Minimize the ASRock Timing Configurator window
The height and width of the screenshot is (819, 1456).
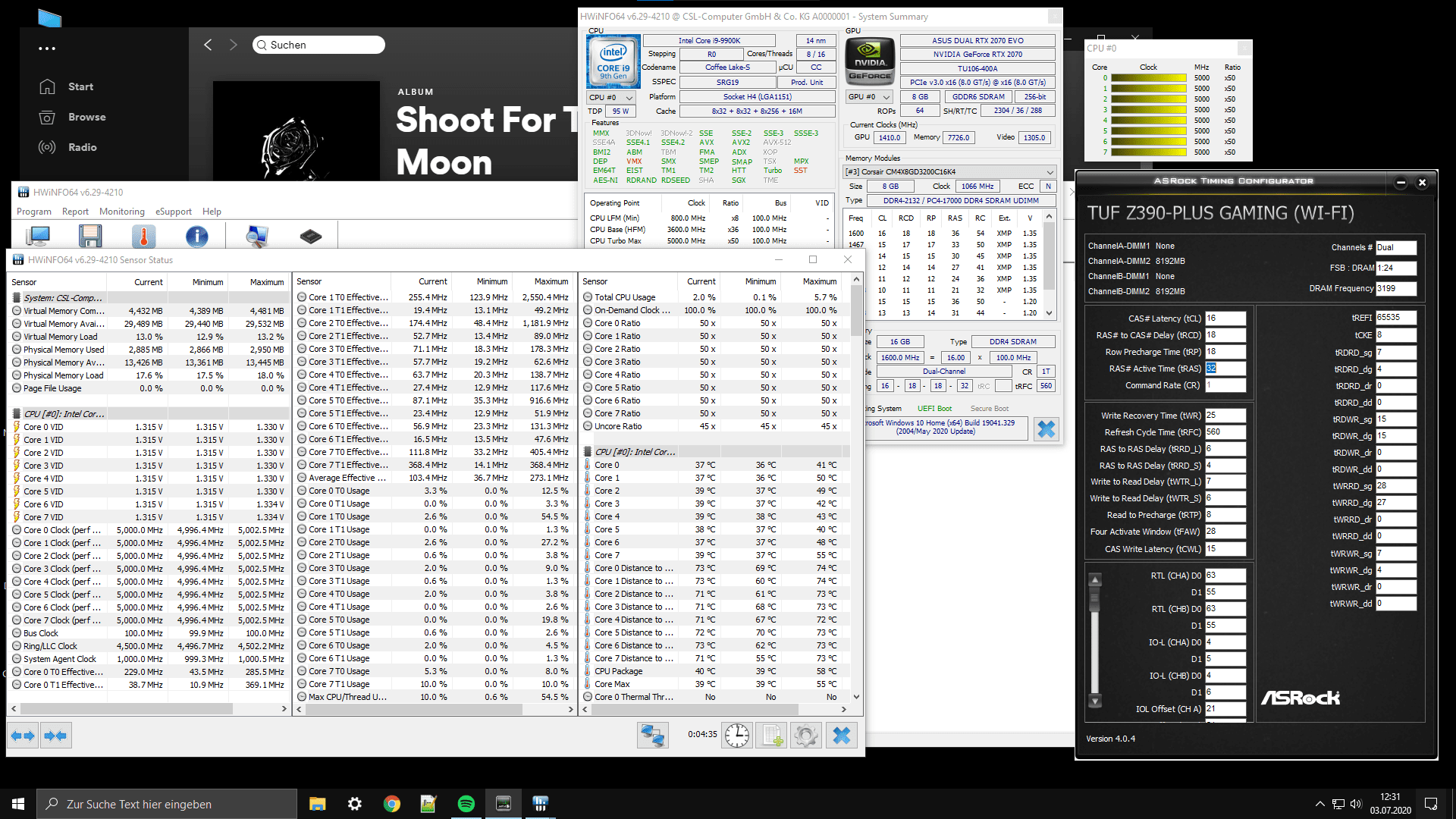point(1401,182)
